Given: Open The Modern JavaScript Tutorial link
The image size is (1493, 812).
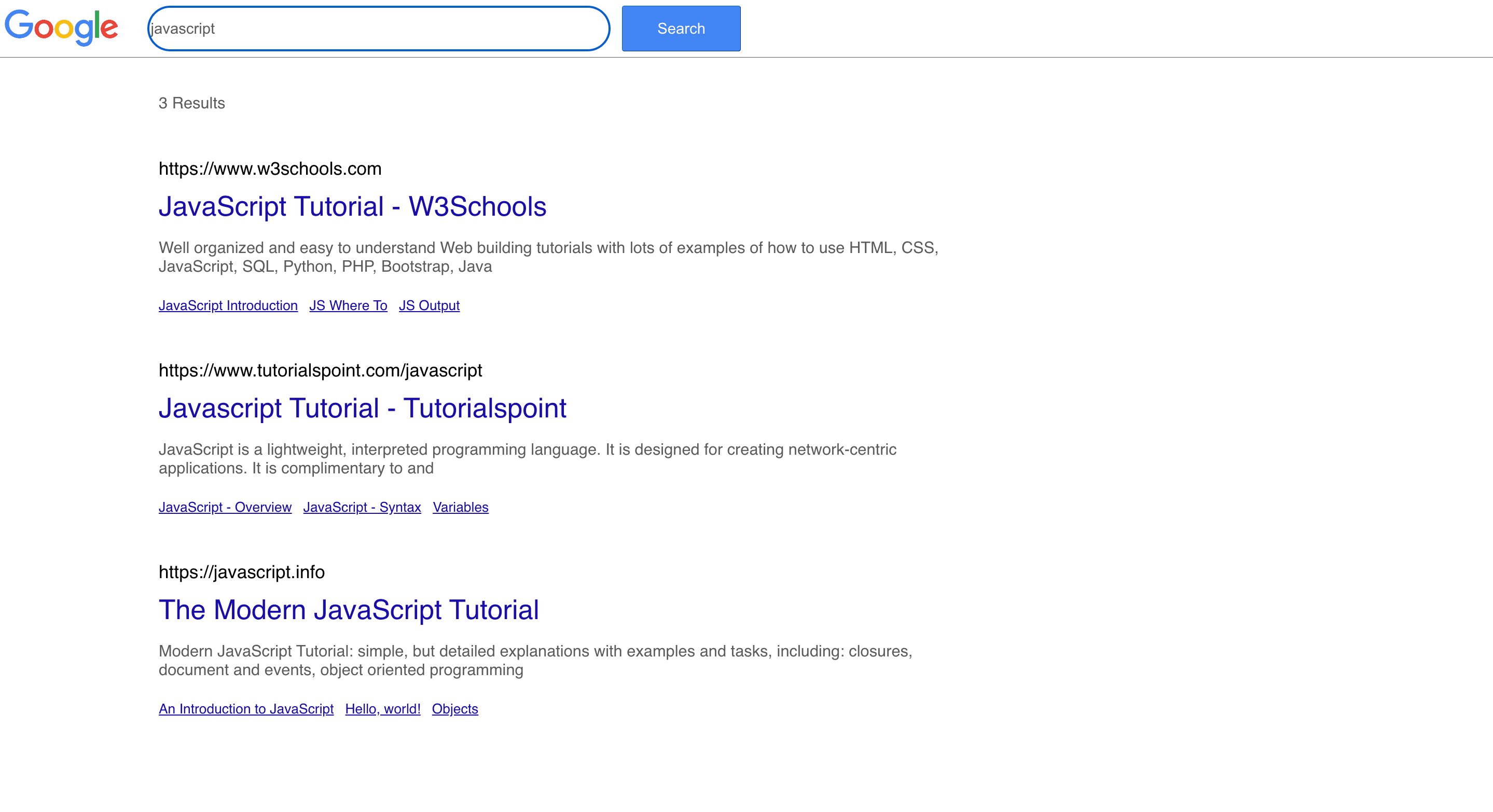Looking at the screenshot, I should tap(349, 609).
